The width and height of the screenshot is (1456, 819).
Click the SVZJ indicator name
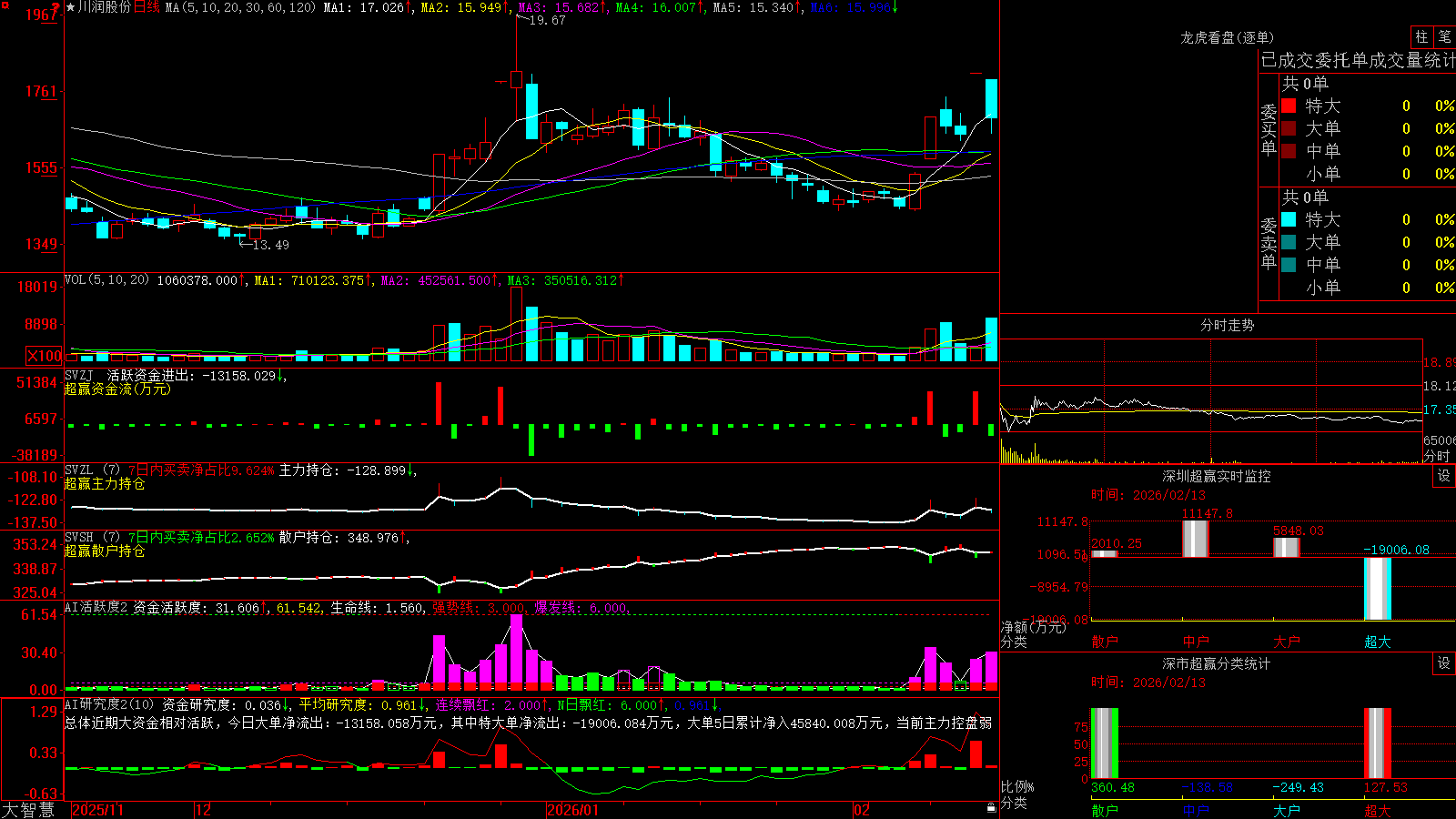[79, 376]
